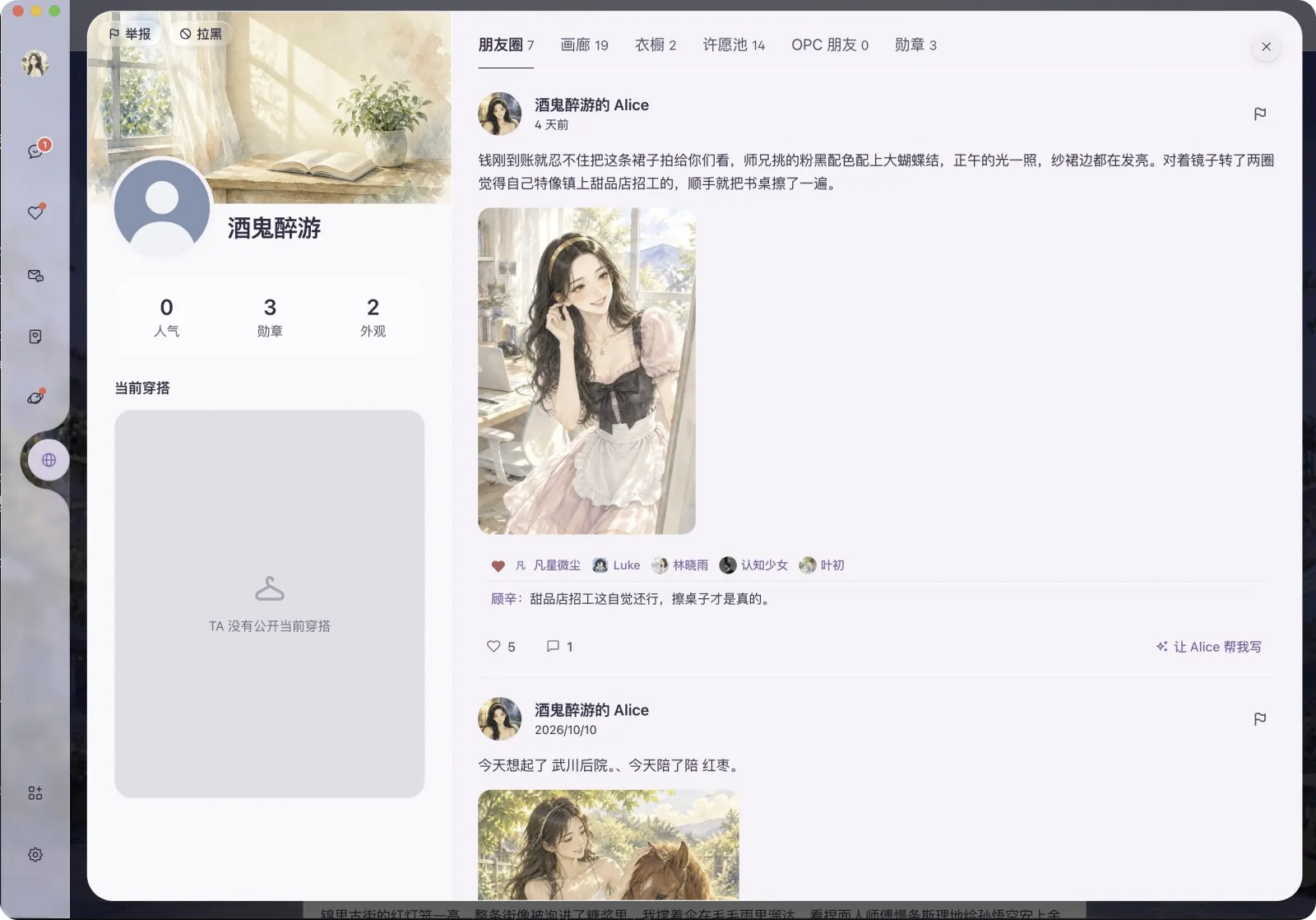Image resolution: width=1316 pixels, height=920 pixels.
Task: Open the bookmark-card sidebar icon
Action: tap(35, 337)
